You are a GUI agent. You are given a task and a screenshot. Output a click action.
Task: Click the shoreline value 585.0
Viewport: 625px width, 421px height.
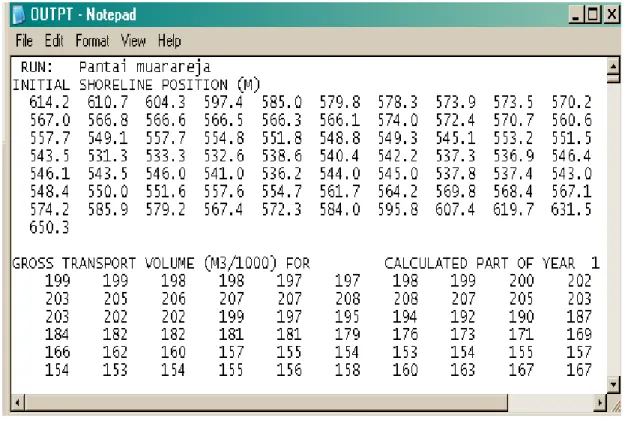pos(282,102)
